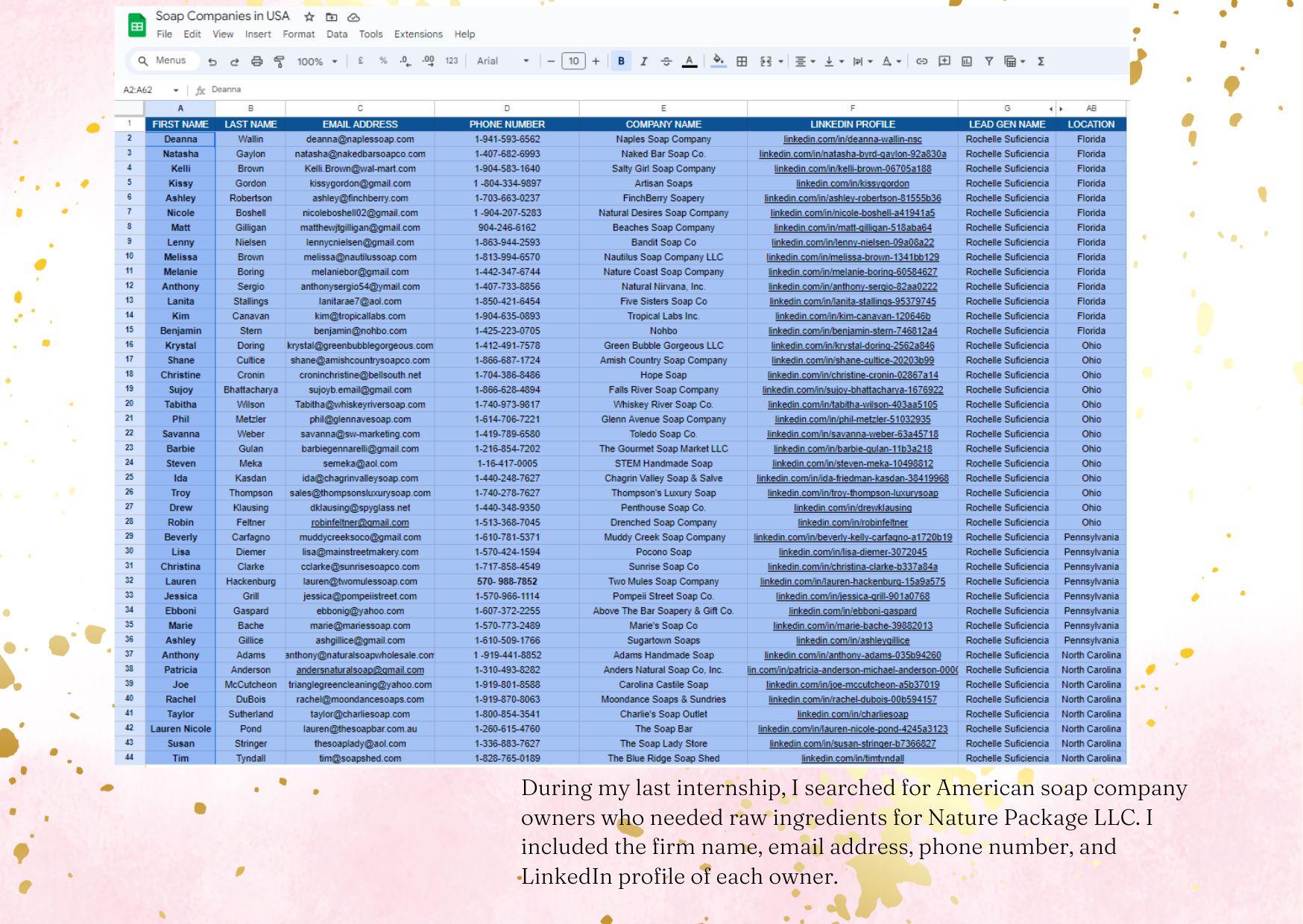
Task: Click the Undo arrow icon
Action: point(212,62)
